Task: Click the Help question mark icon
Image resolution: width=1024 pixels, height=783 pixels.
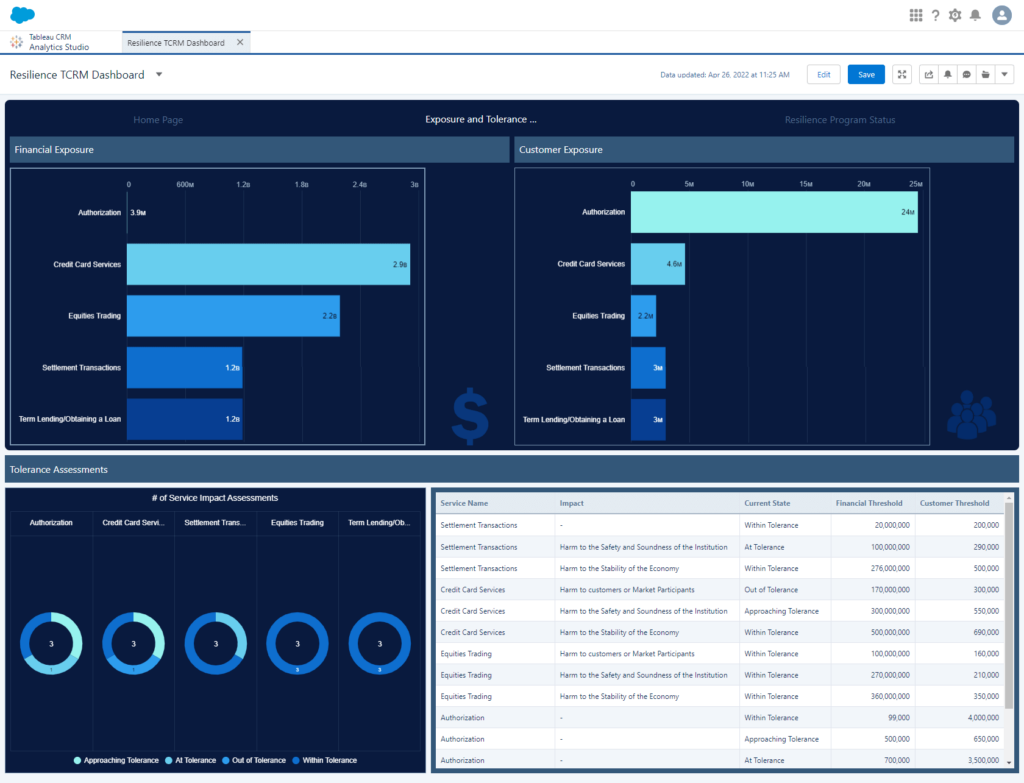Action: point(935,15)
